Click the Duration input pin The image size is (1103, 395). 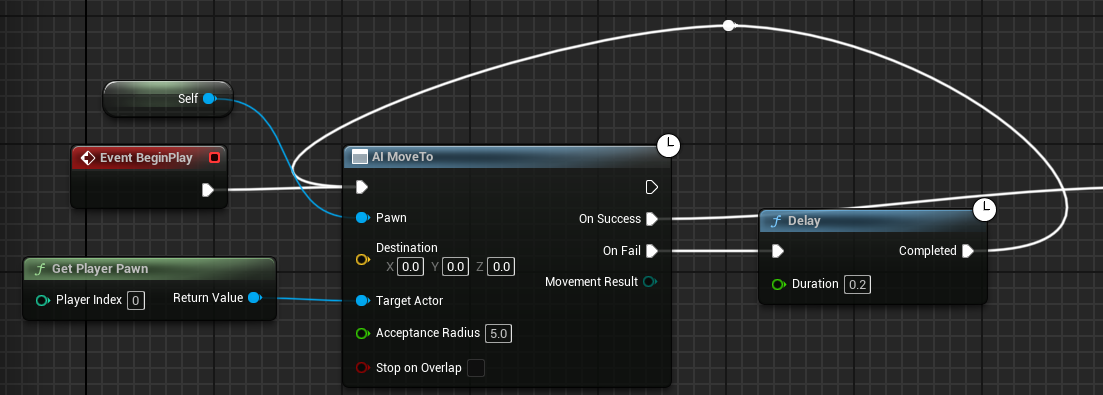tap(778, 285)
